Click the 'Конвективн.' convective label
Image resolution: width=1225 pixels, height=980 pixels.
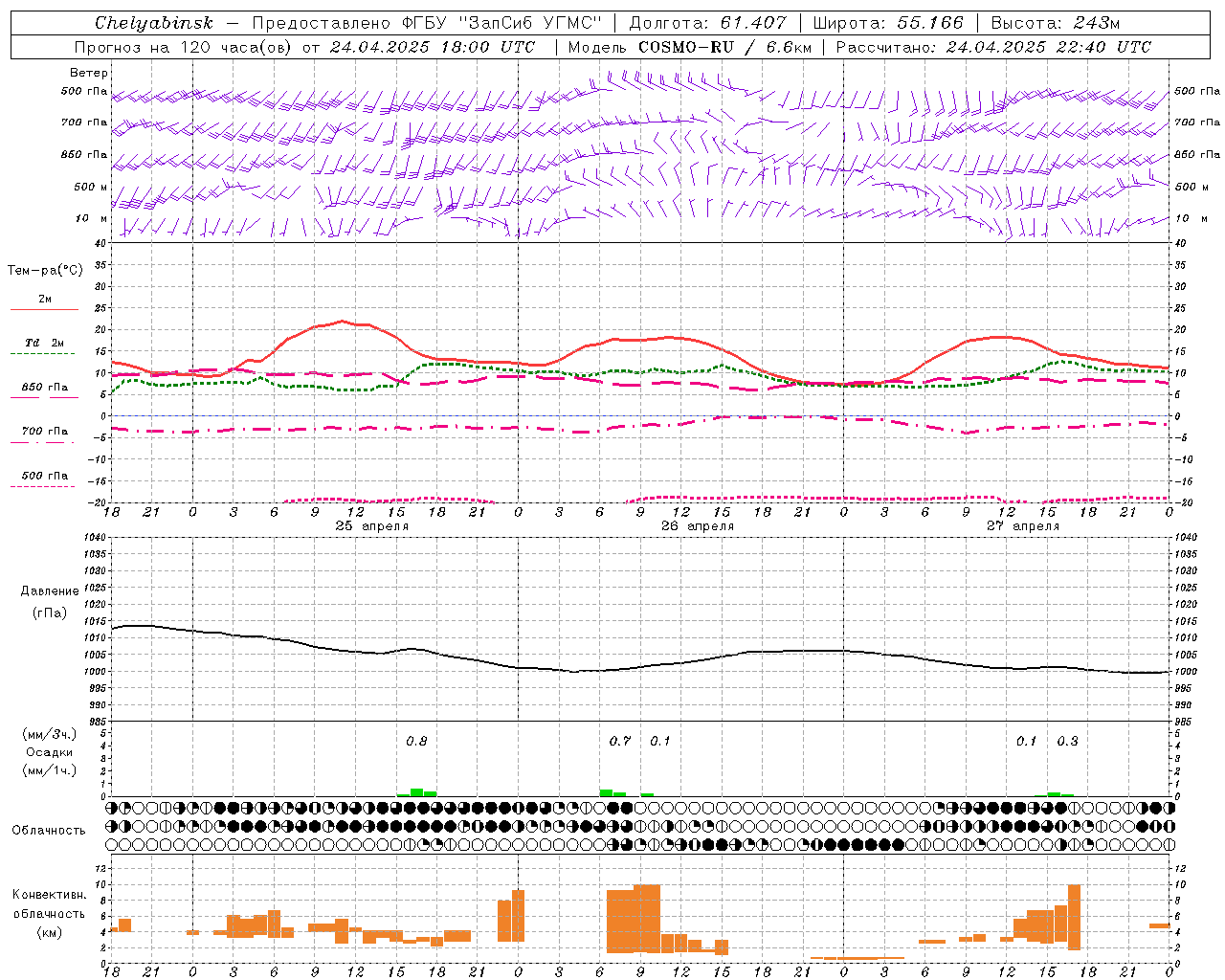point(50,895)
